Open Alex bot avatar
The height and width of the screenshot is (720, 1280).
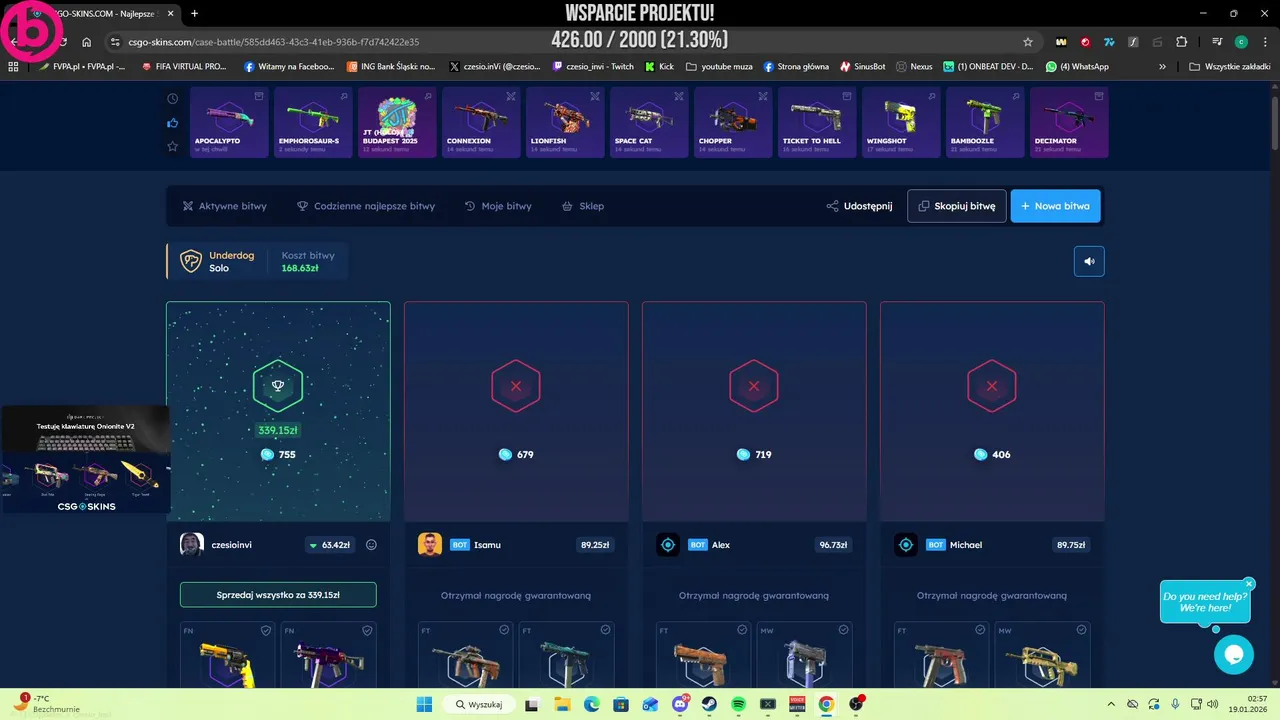(x=668, y=545)
